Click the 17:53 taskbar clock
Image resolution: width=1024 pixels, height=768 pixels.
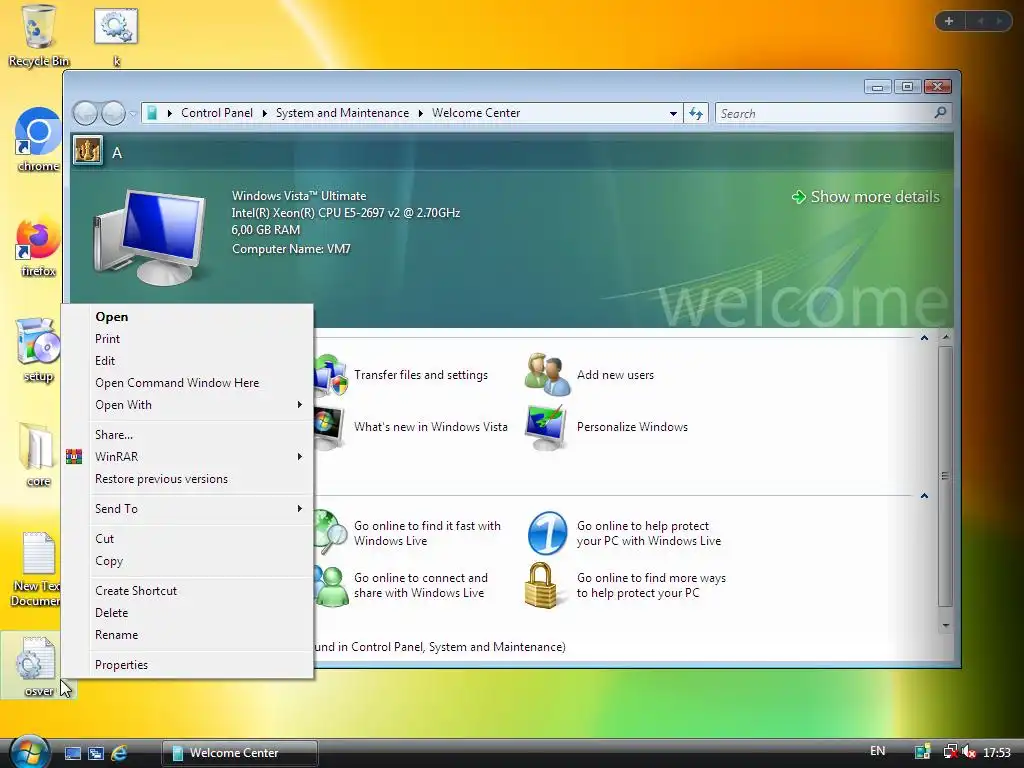(997, 752)
